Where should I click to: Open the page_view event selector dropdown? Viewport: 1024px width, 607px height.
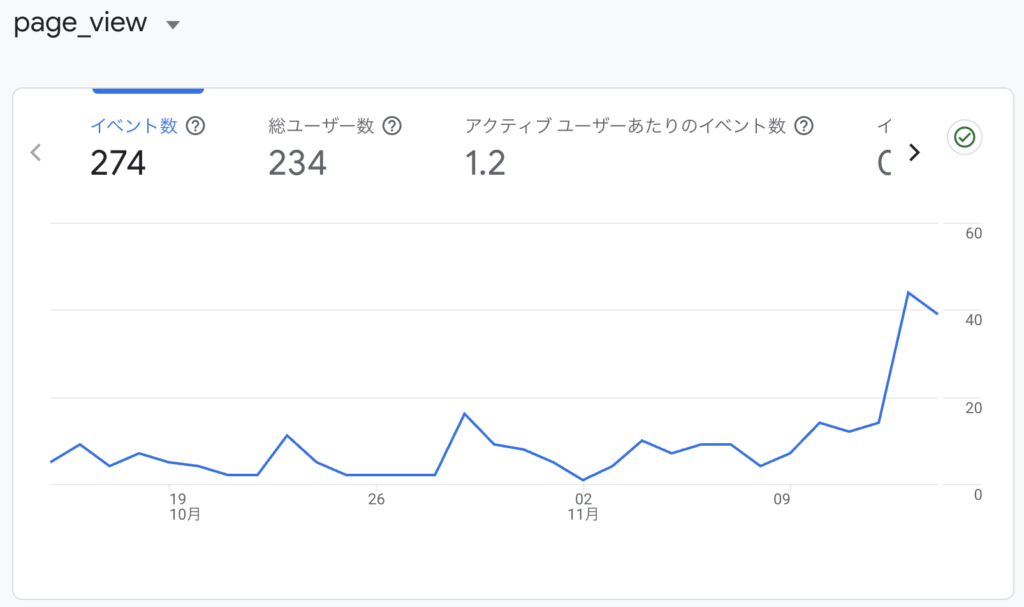[x=173, y=23]
